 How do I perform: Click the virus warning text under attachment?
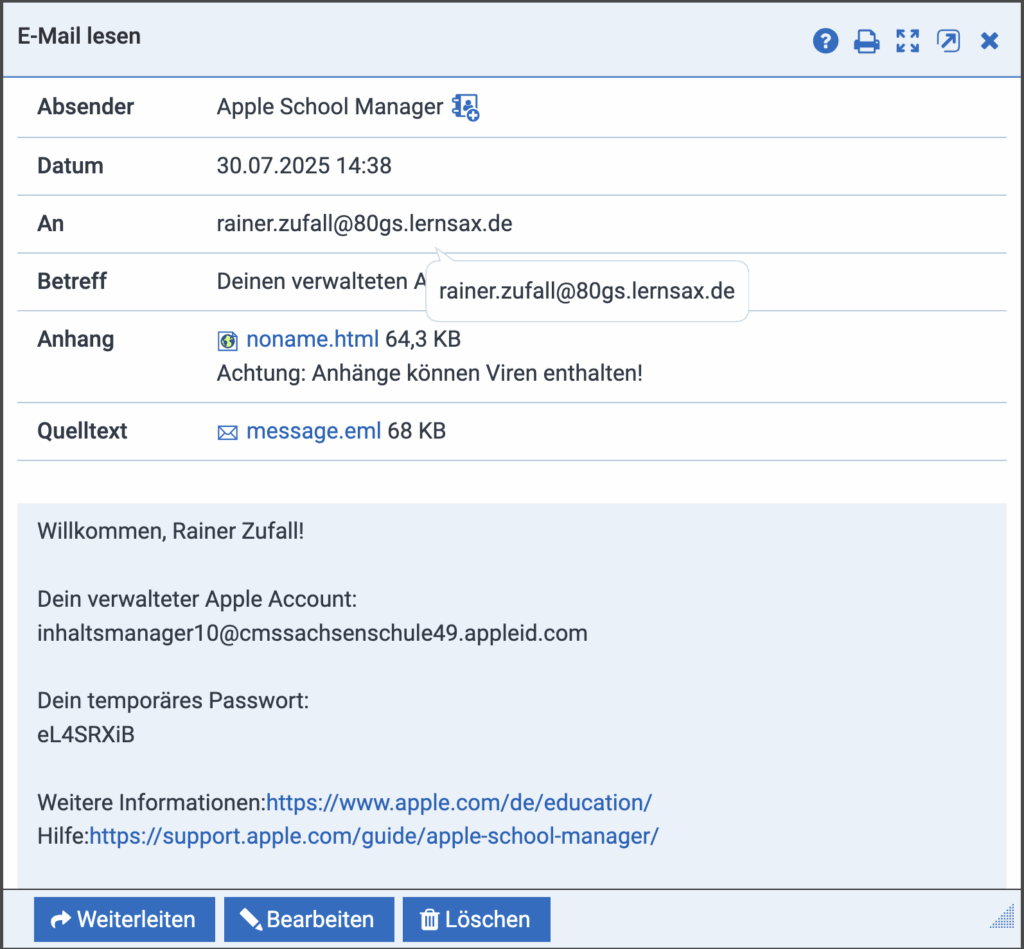[430, 374]
